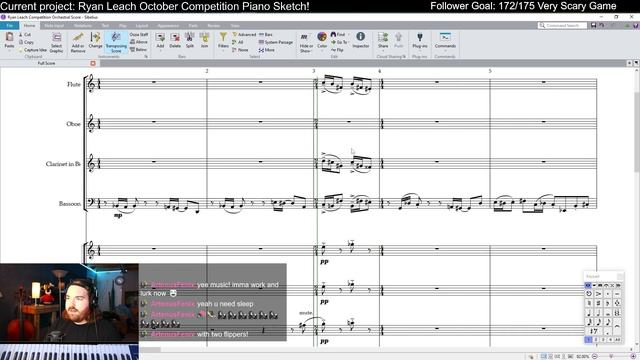The width and height of the screenshot is (640, 360).
Task: Select the Bassoon staff label
Action: (x=70, y=203)
